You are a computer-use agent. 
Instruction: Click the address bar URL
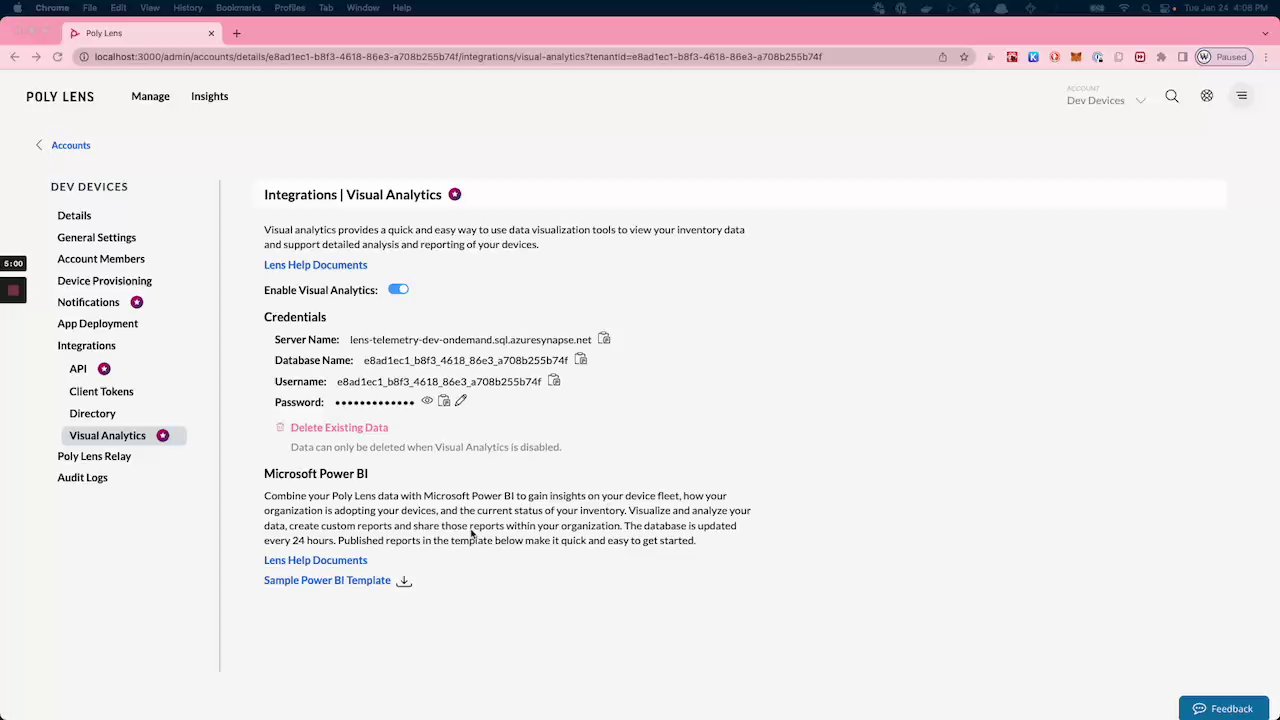(458, 57)
